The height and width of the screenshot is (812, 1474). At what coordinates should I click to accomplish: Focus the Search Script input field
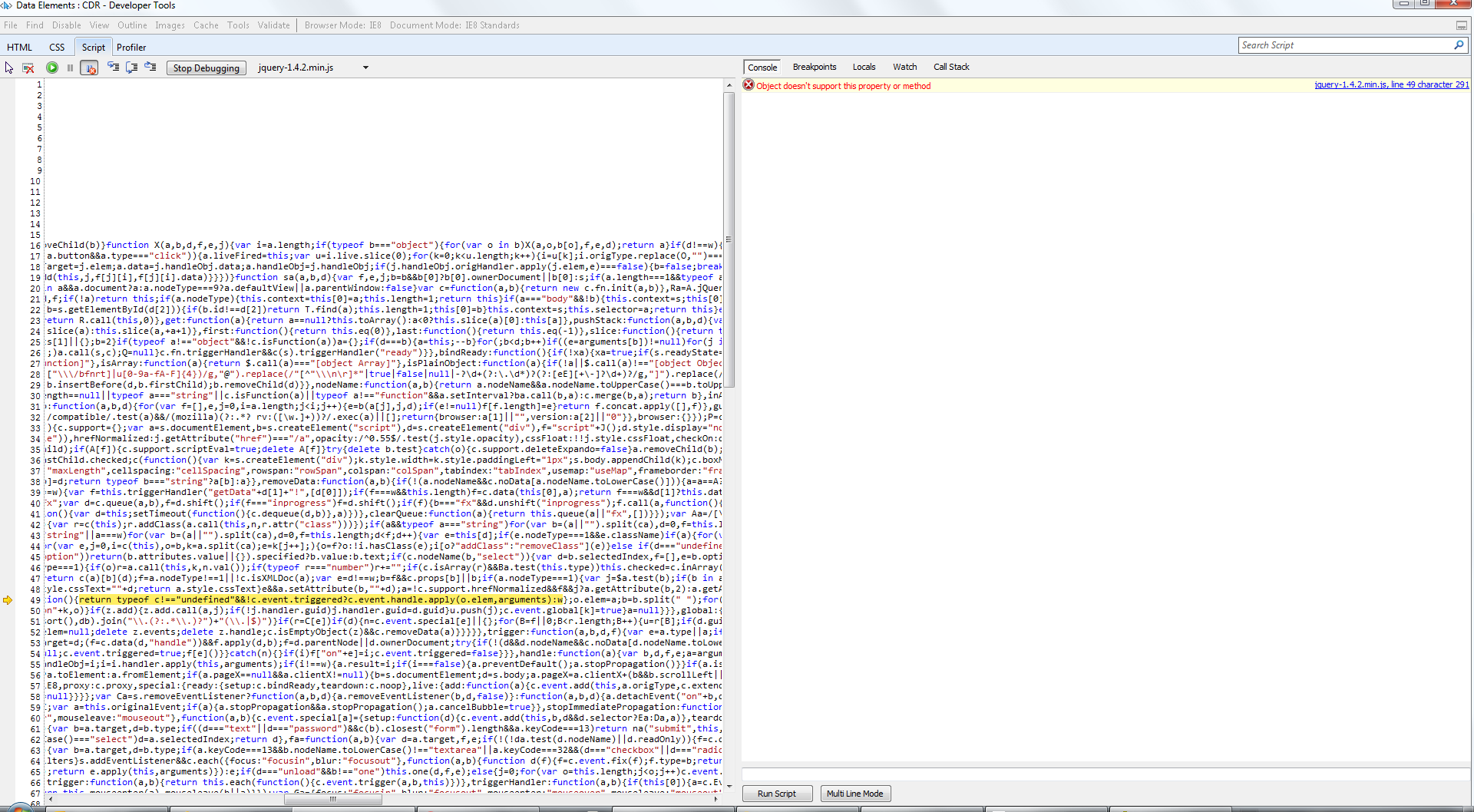(1345, 45)
